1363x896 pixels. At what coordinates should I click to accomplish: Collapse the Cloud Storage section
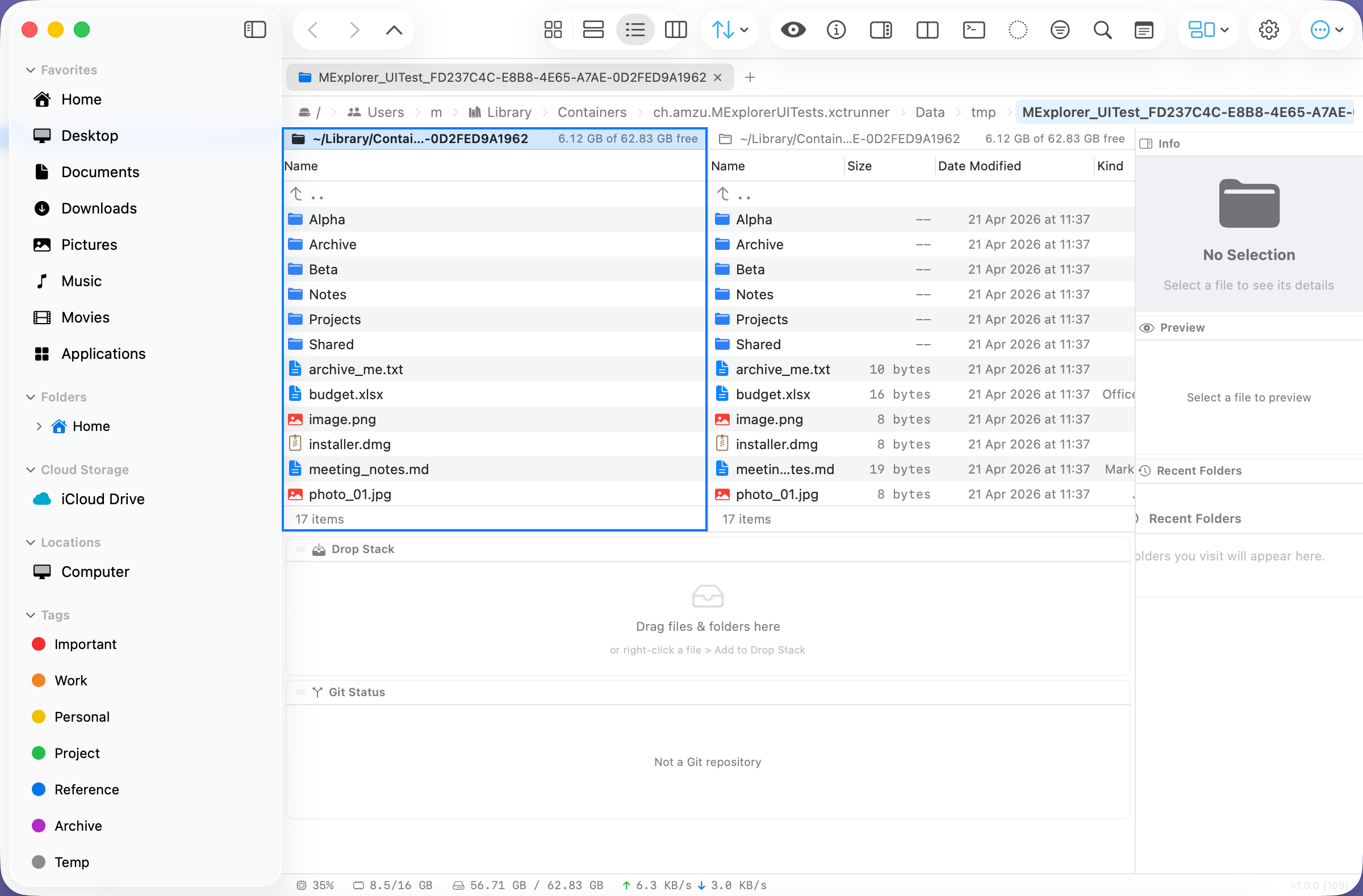click(x=30, y=470)
